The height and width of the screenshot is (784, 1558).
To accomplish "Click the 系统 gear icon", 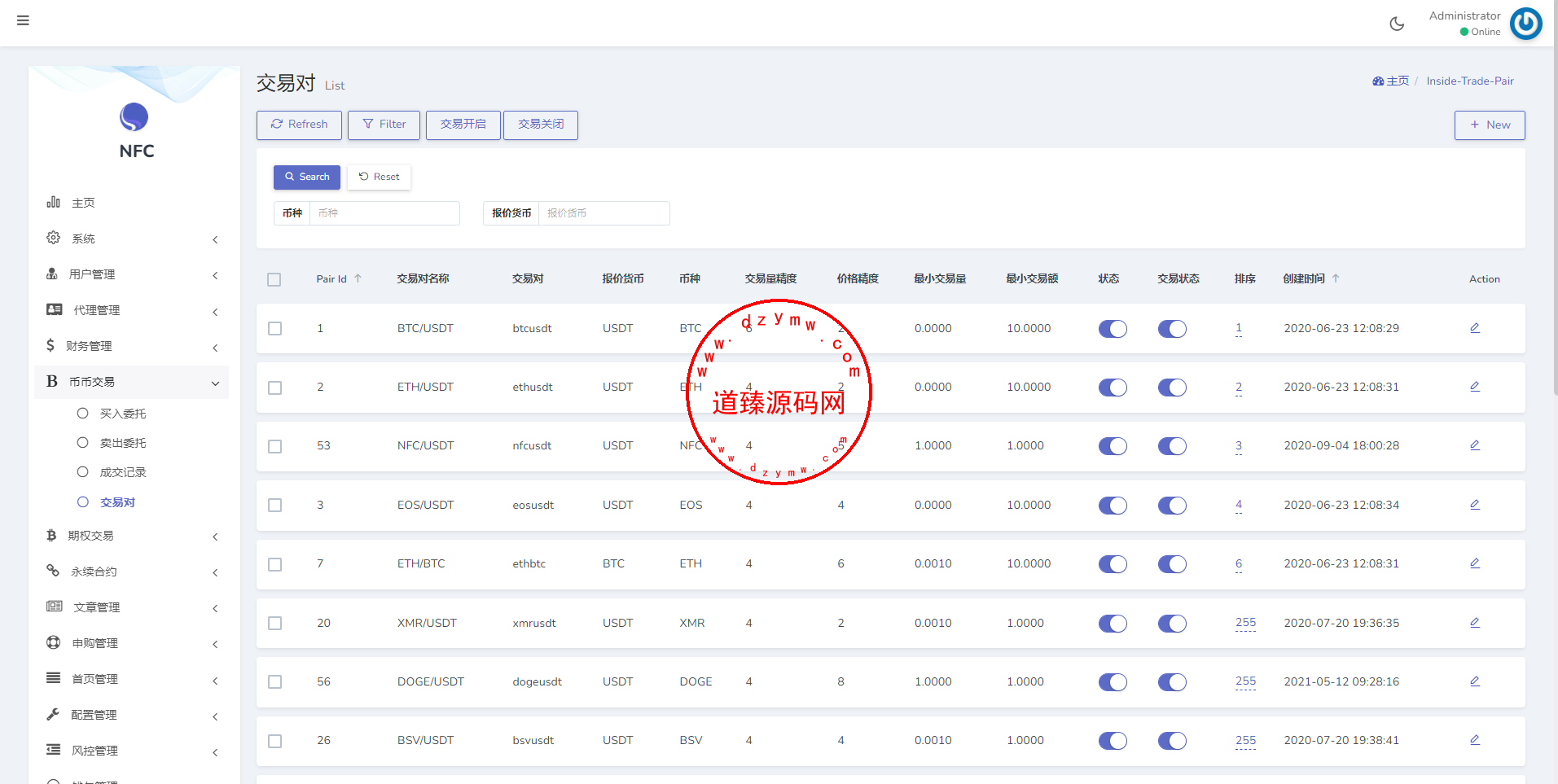I will click(53, 238).
